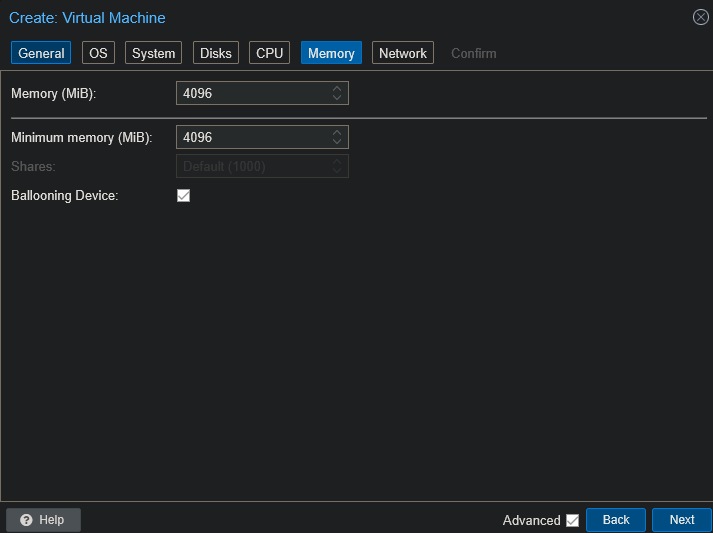Open Help with the question mark button
The width and height of the screenshot is (713, 533).
click(43, 520)
